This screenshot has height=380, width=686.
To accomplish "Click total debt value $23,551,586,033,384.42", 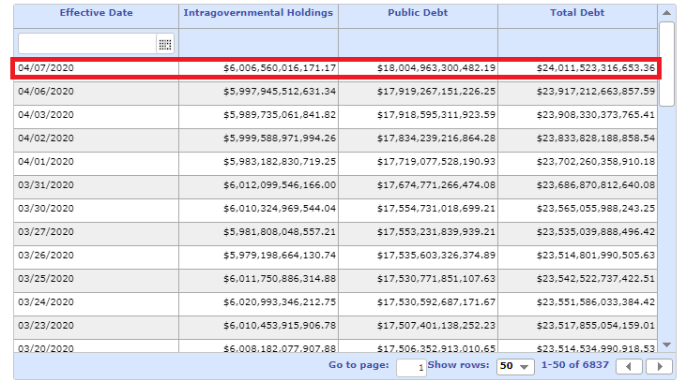I will pyautogui.click(x=596, y=302).
